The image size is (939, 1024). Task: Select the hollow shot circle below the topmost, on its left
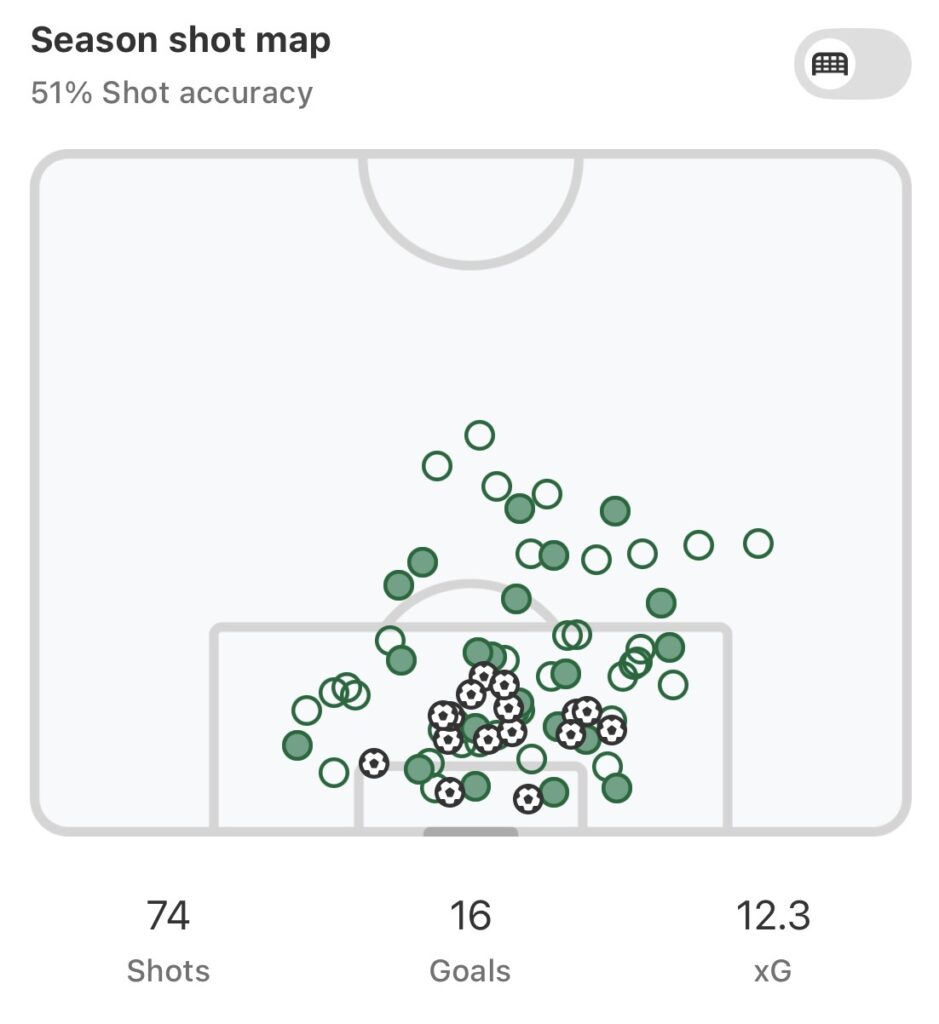pos(437,465)
